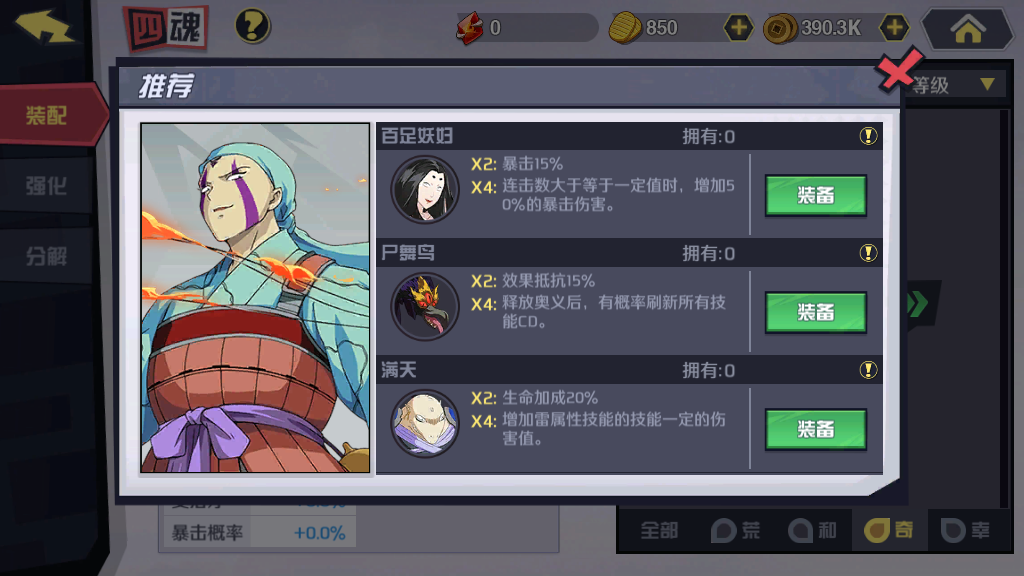Toggle the 奇 soul filter
The image size is (1024, 576).
click(889, 530)
